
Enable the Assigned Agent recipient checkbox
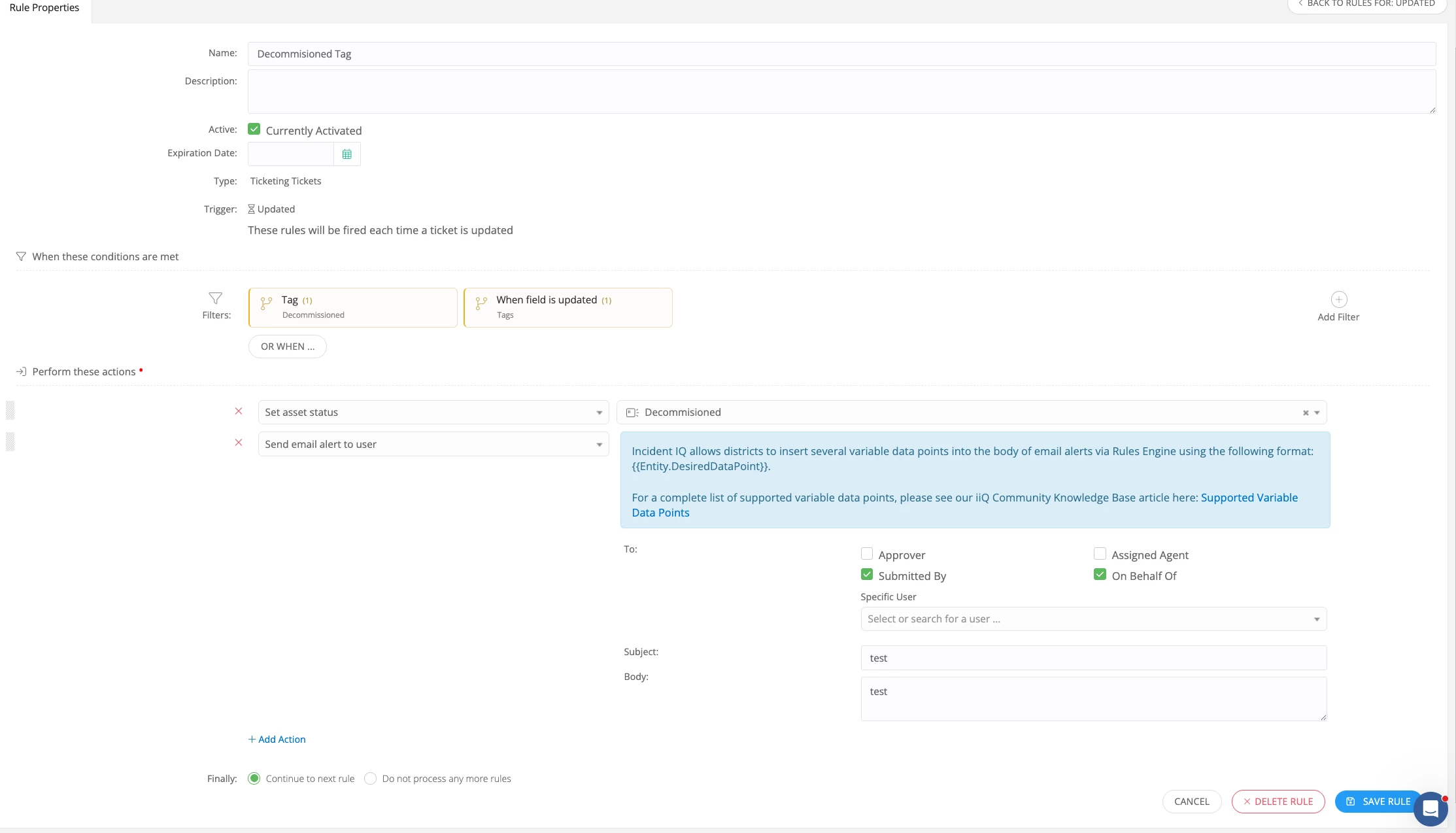click(x=1100, y=554)
